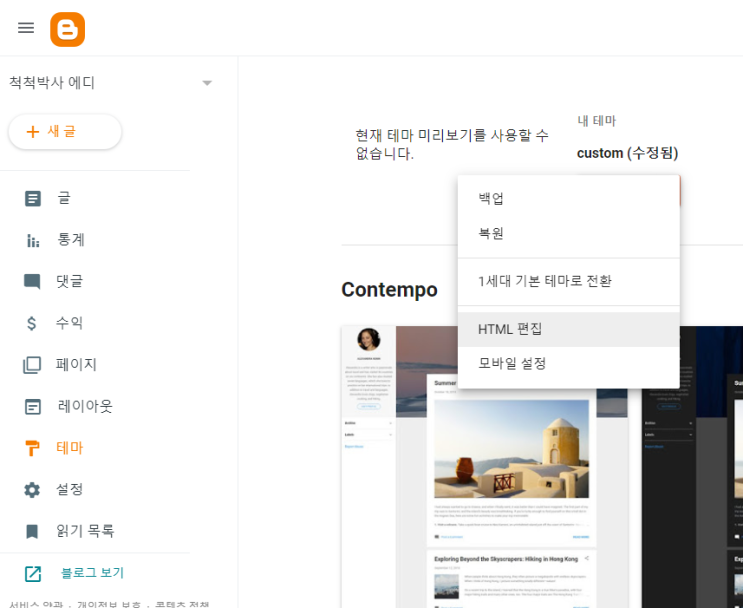743x608 pixels.
Task: Expand the 척척박사 에디 blog selector dropdown
Action: point(207,83)
